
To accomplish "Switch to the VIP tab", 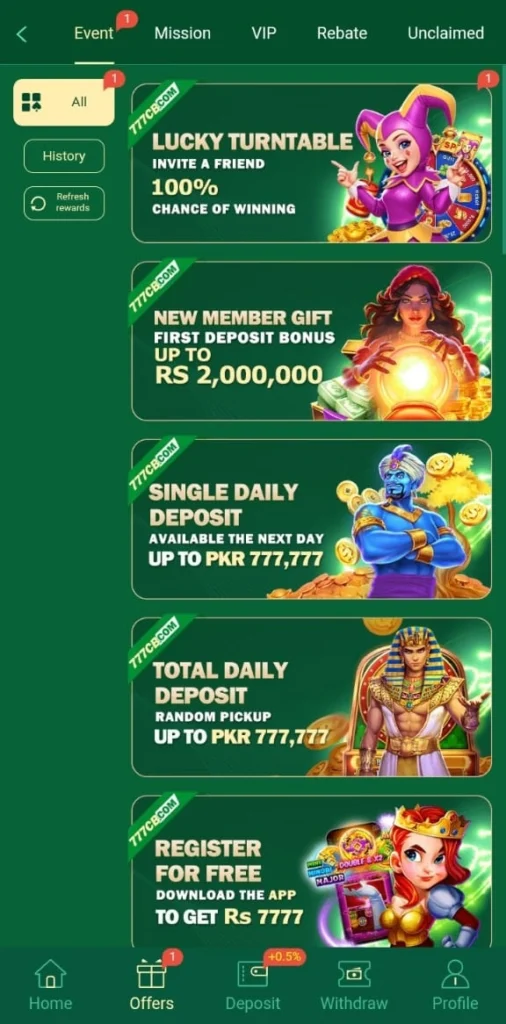I will pyautogui.click(x=264, y=33).
